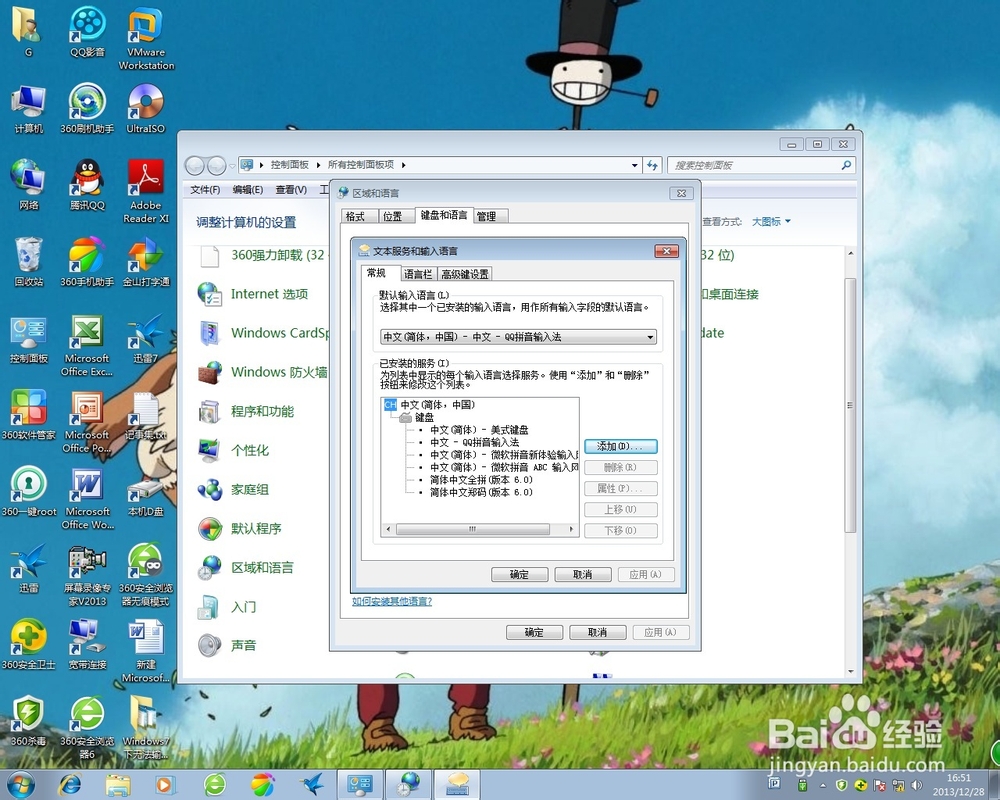Open Internet Explorer from taskbar

point(70,784)
